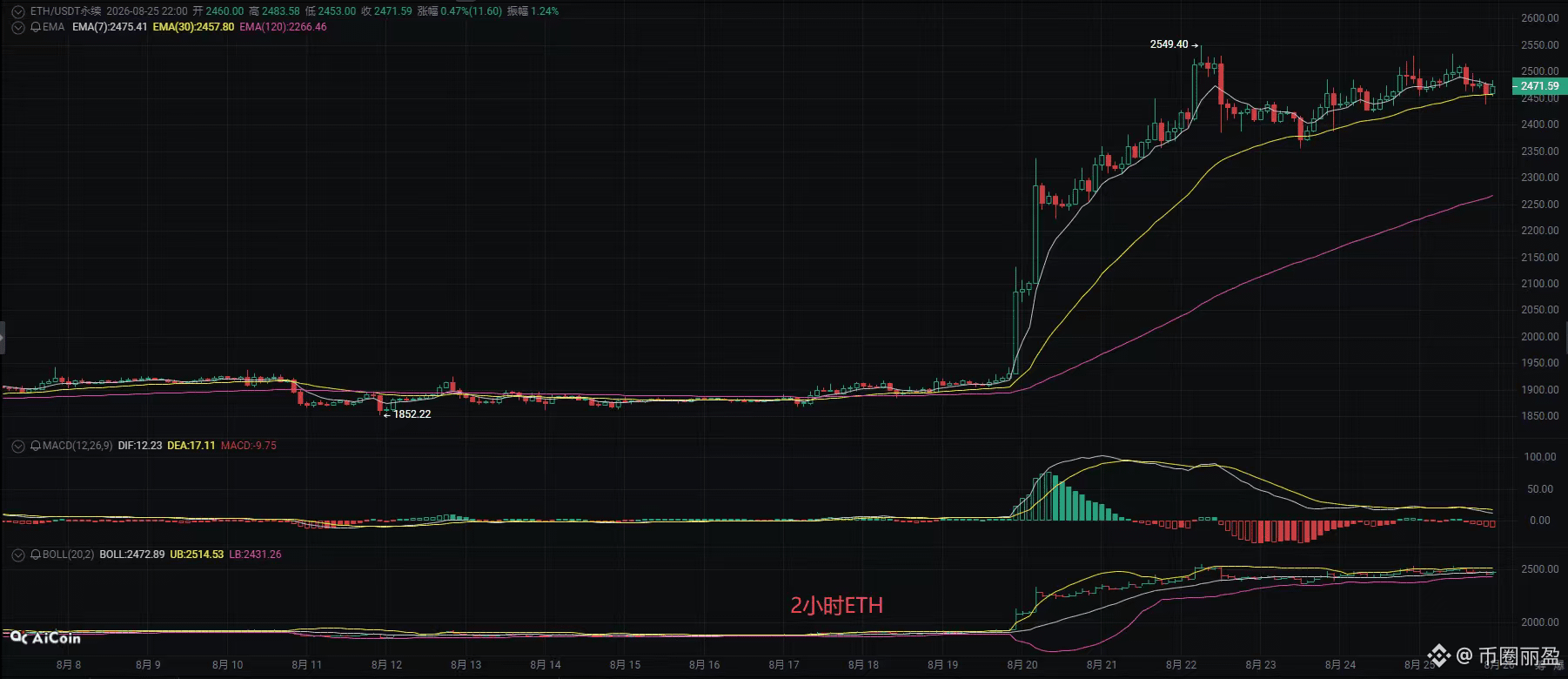Viewport: 1568px width, 679px height.
Task: Click the 8月 16 date label
Action: coord(705,665)
